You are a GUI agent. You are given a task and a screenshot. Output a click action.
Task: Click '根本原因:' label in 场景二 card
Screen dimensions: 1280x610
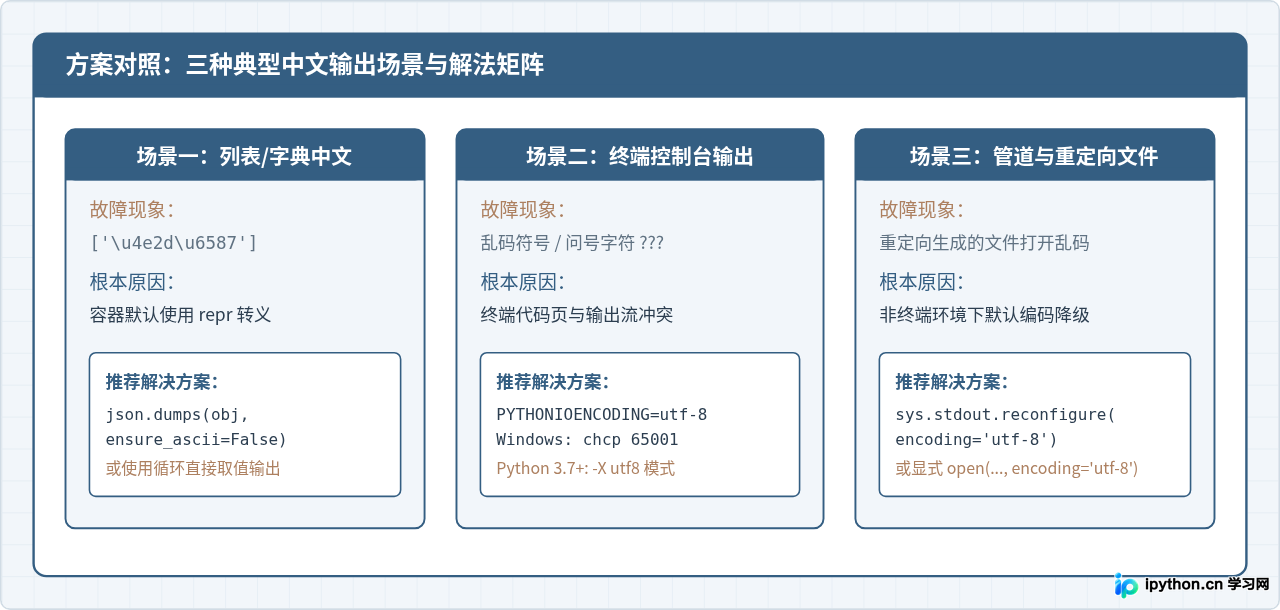tap(522, 282)
